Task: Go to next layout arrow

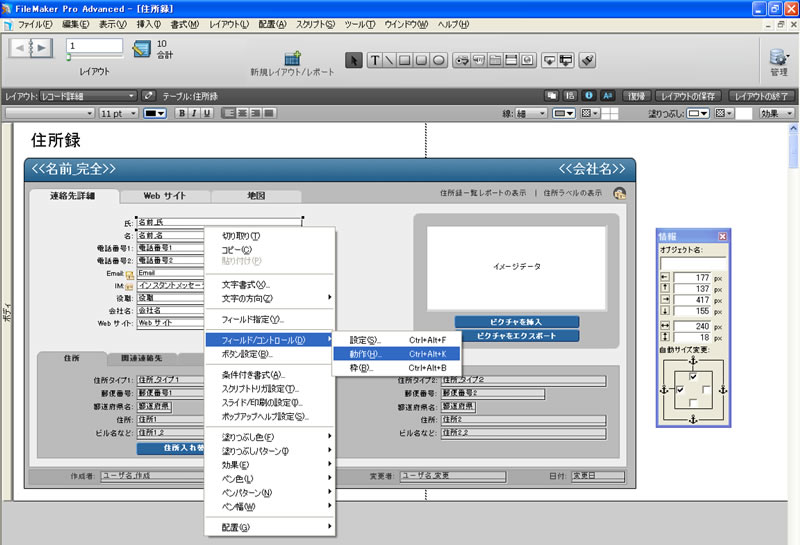Action: 42,48
